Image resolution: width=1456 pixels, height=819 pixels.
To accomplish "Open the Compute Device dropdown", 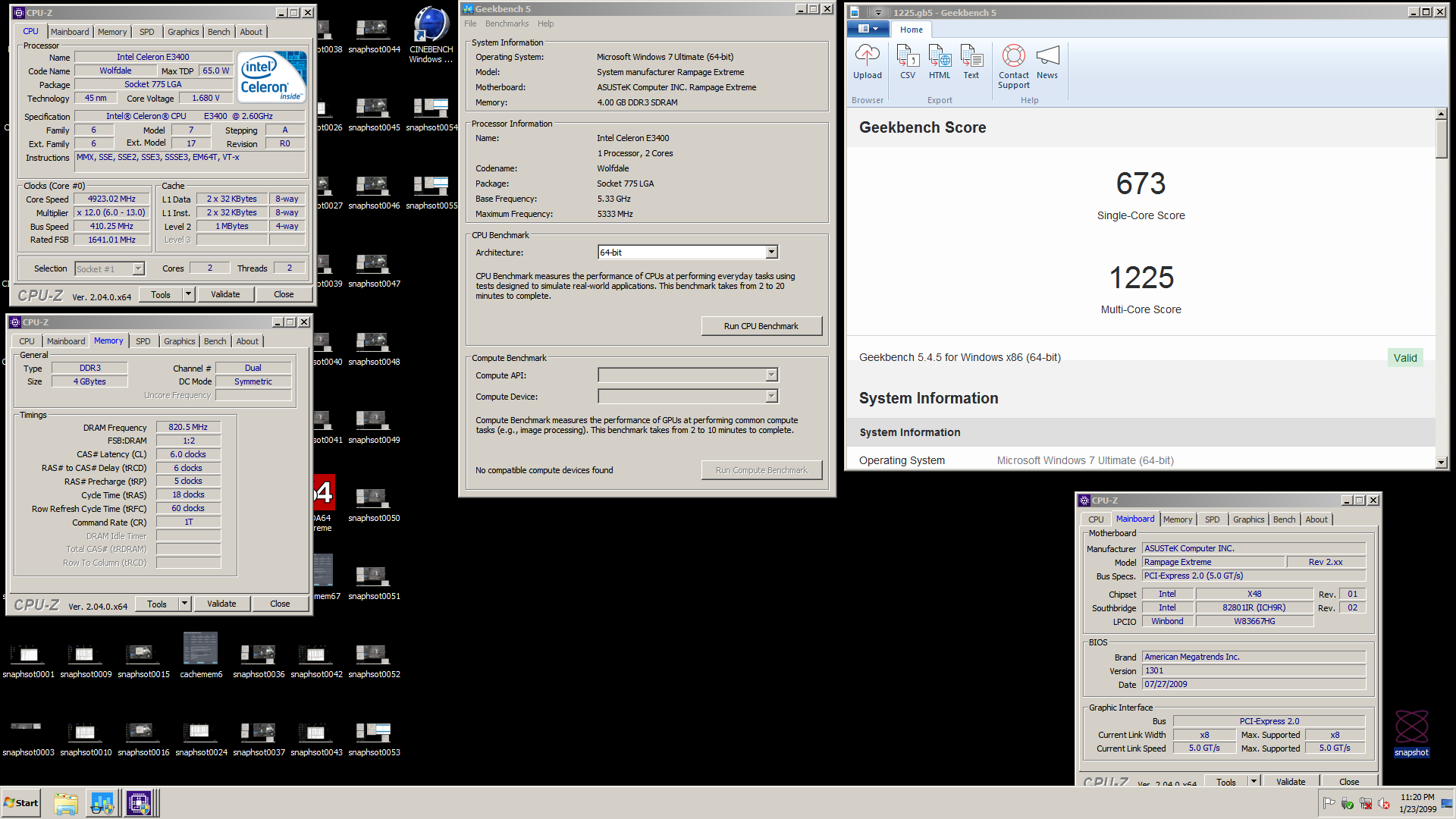I will click(x=771, y=397).
